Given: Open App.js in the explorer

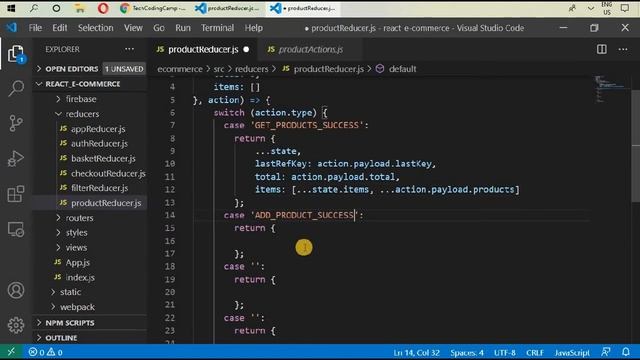Looking at the screenshot, I should tap(78, 262).
